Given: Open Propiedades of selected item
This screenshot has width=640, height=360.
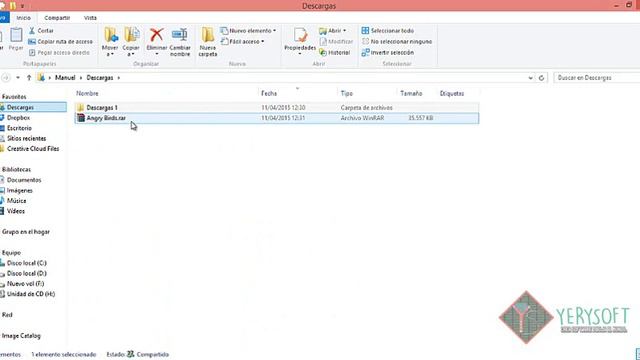Looking at the screenshot, I should (300, 41).
